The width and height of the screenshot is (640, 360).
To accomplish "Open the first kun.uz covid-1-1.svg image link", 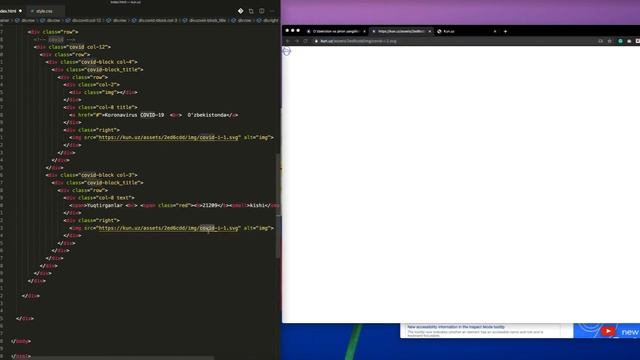I will coord(169,138).
